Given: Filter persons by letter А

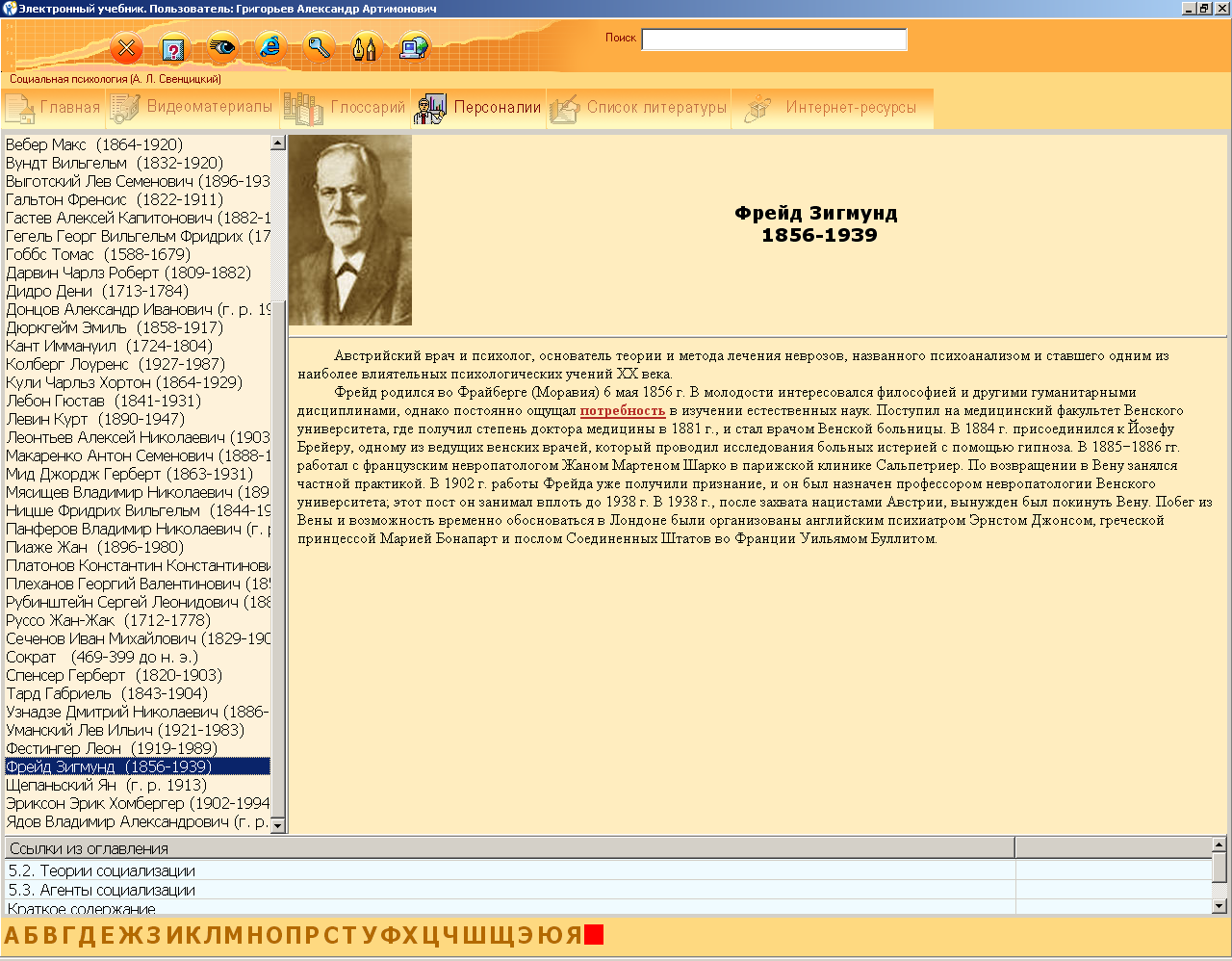Looking at the screenshot, I should 12,935.
